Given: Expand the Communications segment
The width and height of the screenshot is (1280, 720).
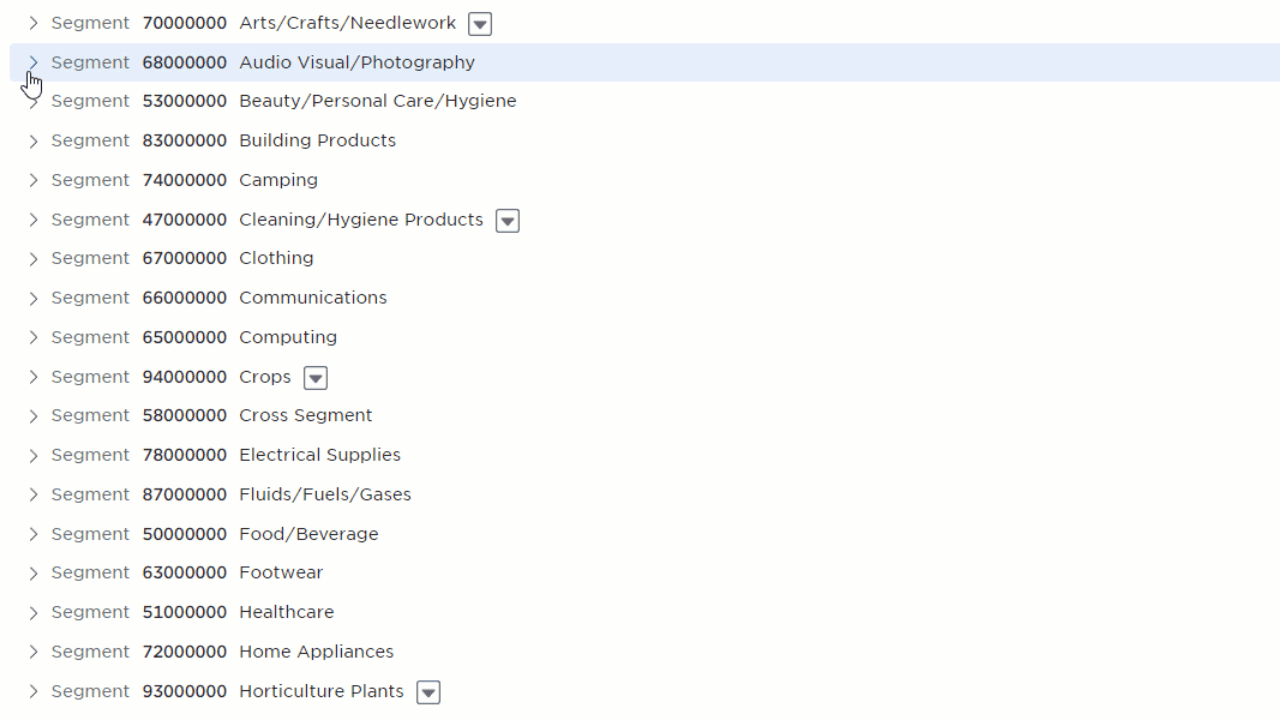Looking at the screenshot, I should coord(33,298).
